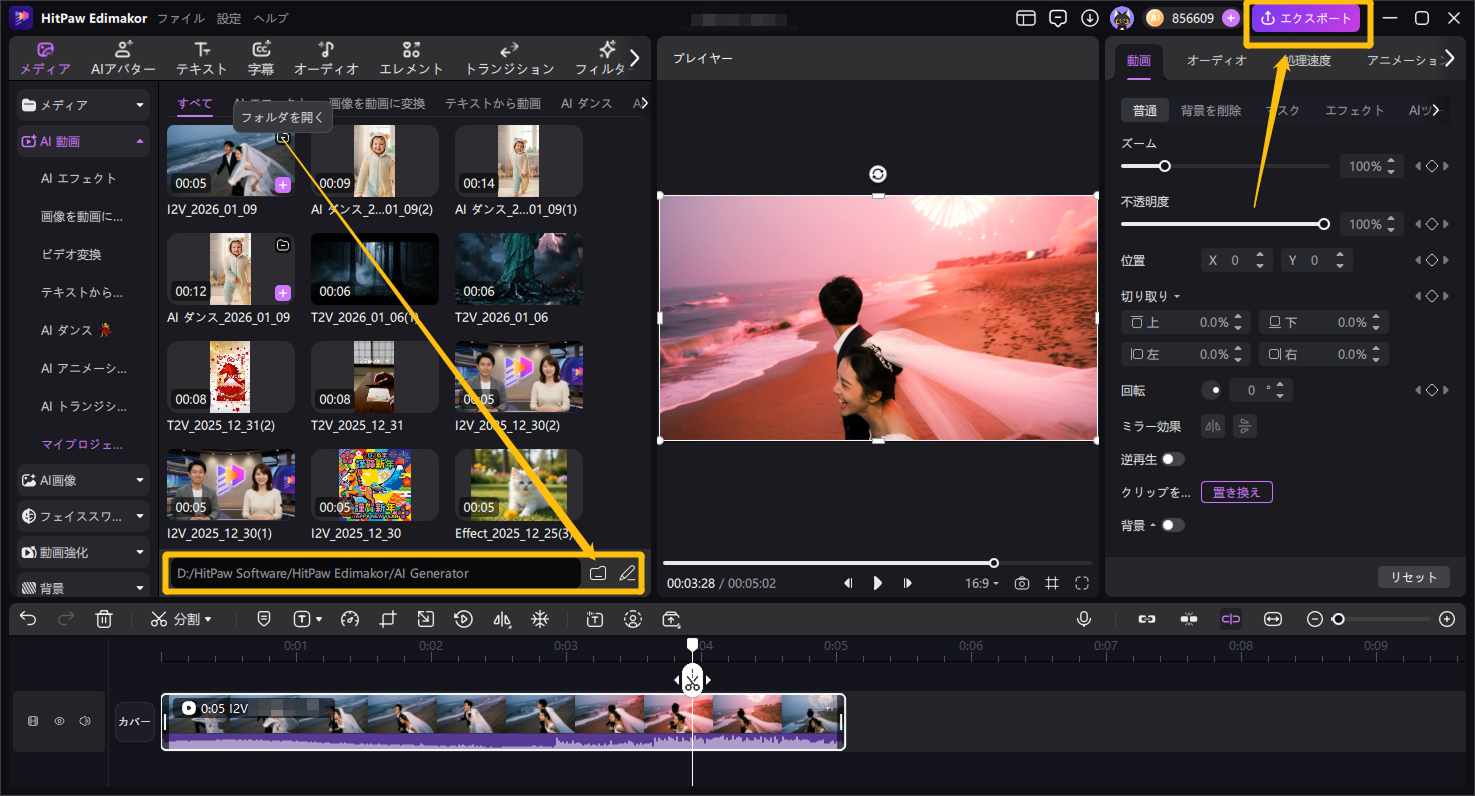
Task: Enter fullscreen preview in the player
Action: [1082, 583]
